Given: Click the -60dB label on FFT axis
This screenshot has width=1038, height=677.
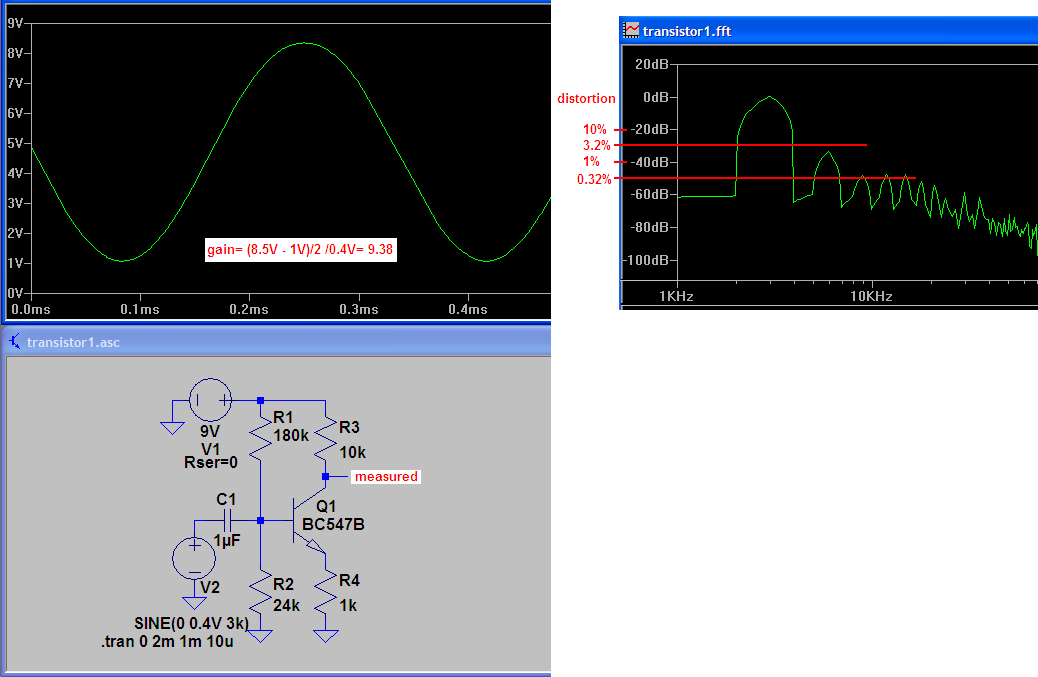Looking at the screenshot, I should pos(649,194).
